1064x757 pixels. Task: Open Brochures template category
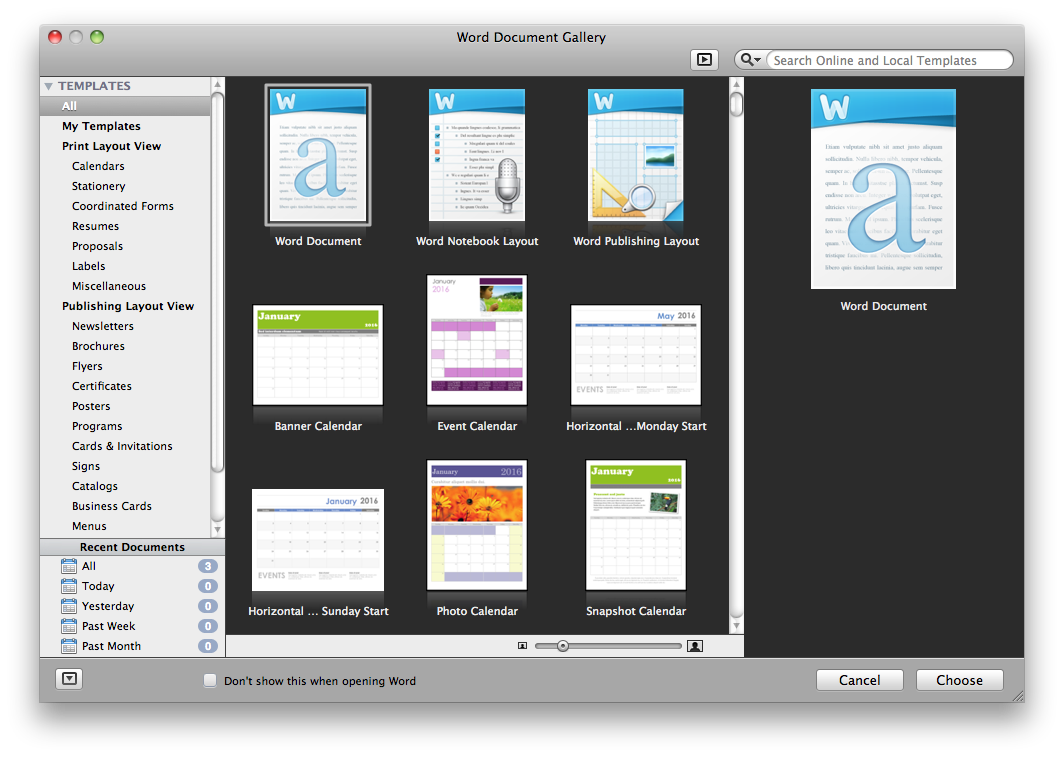click(98, 346)
